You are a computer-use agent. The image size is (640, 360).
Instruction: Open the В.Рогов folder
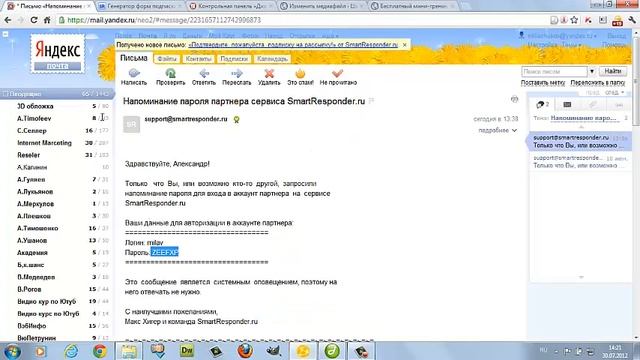29,289
